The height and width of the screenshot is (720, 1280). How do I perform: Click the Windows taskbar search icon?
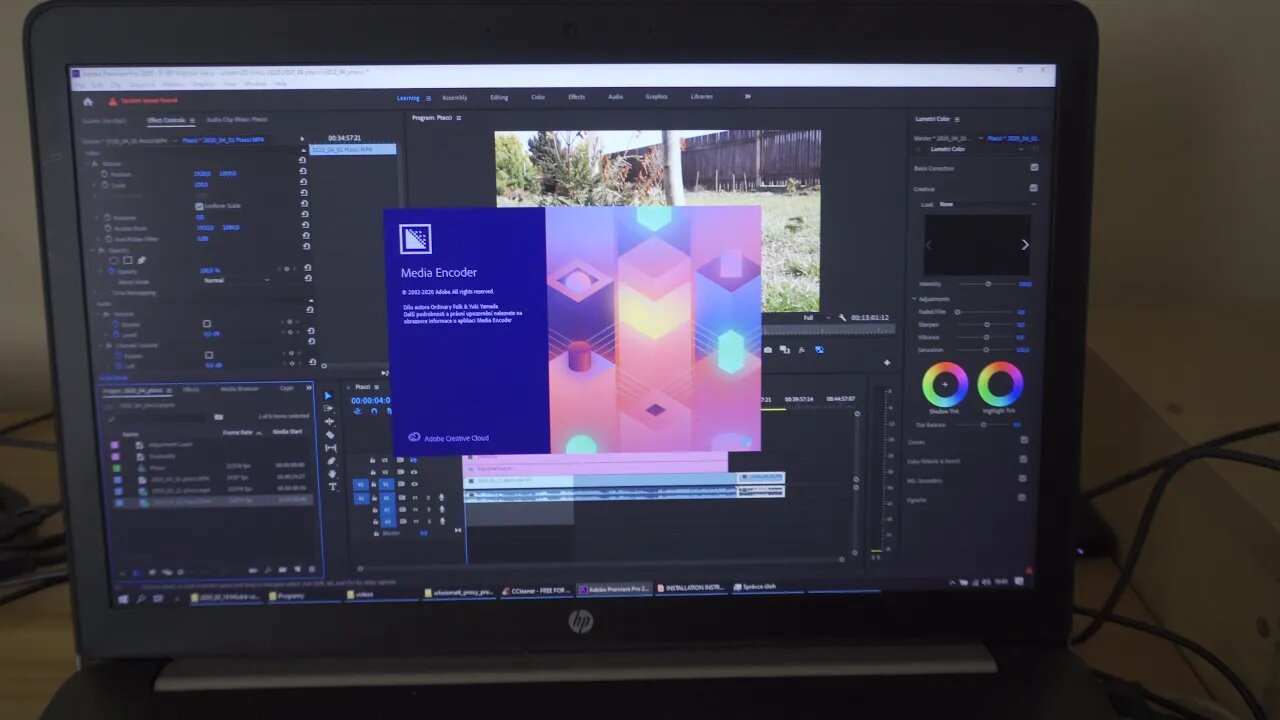point(141,598)
